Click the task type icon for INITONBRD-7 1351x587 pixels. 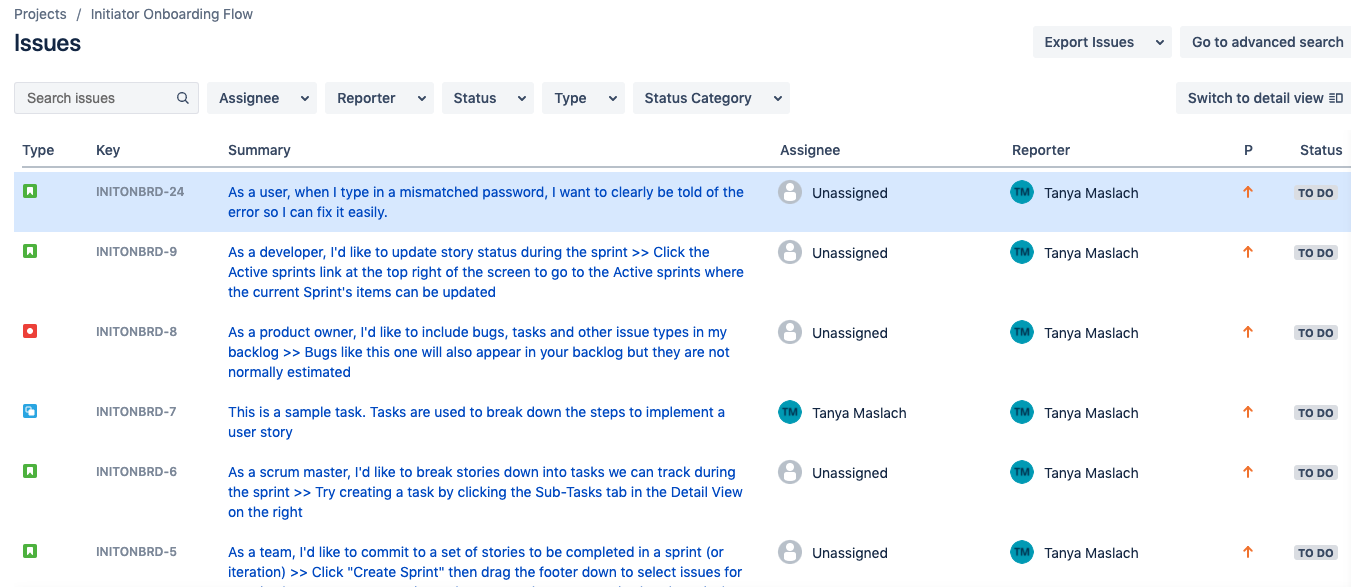30,411
